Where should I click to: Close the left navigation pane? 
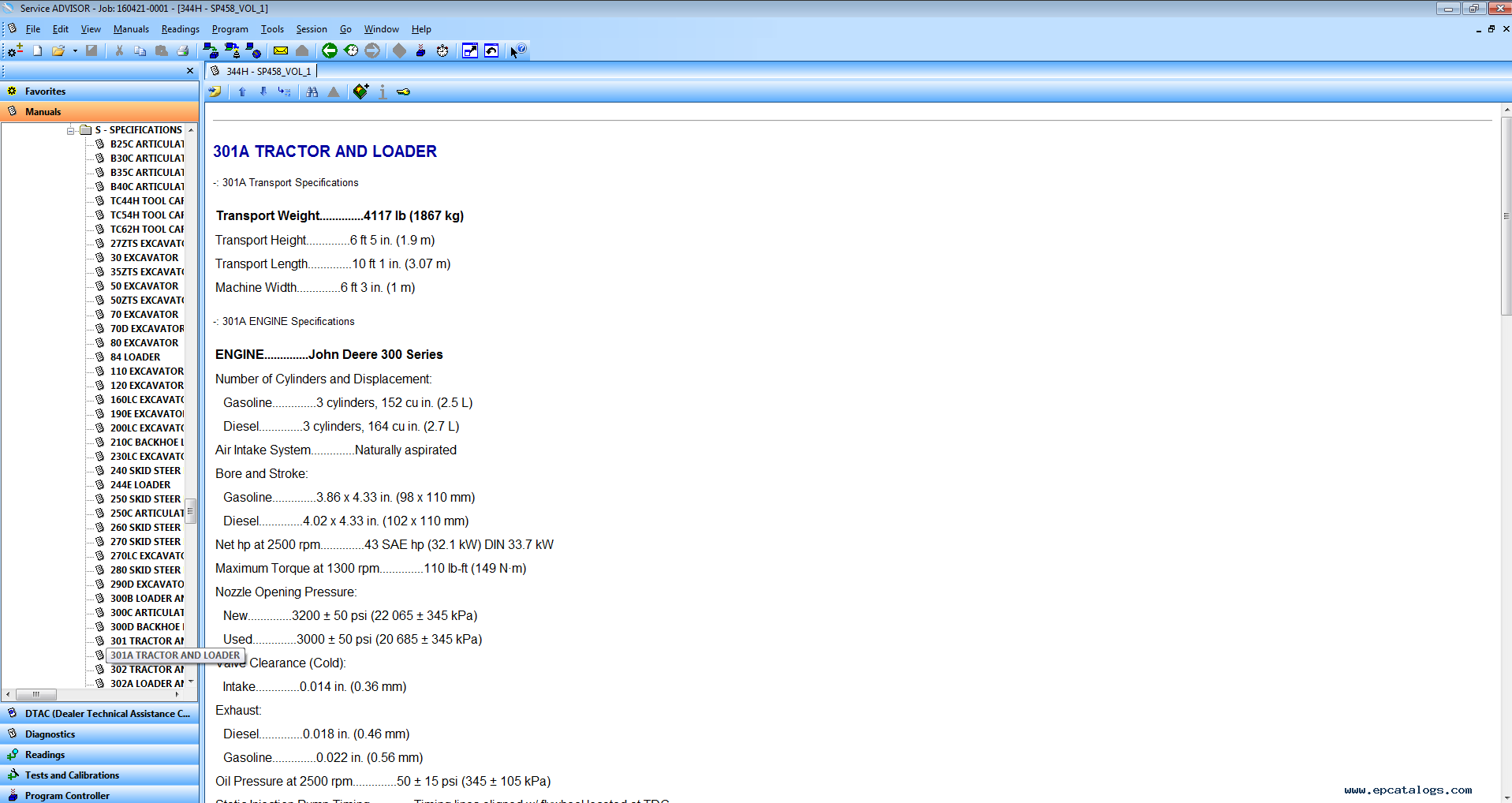[189, 71]
